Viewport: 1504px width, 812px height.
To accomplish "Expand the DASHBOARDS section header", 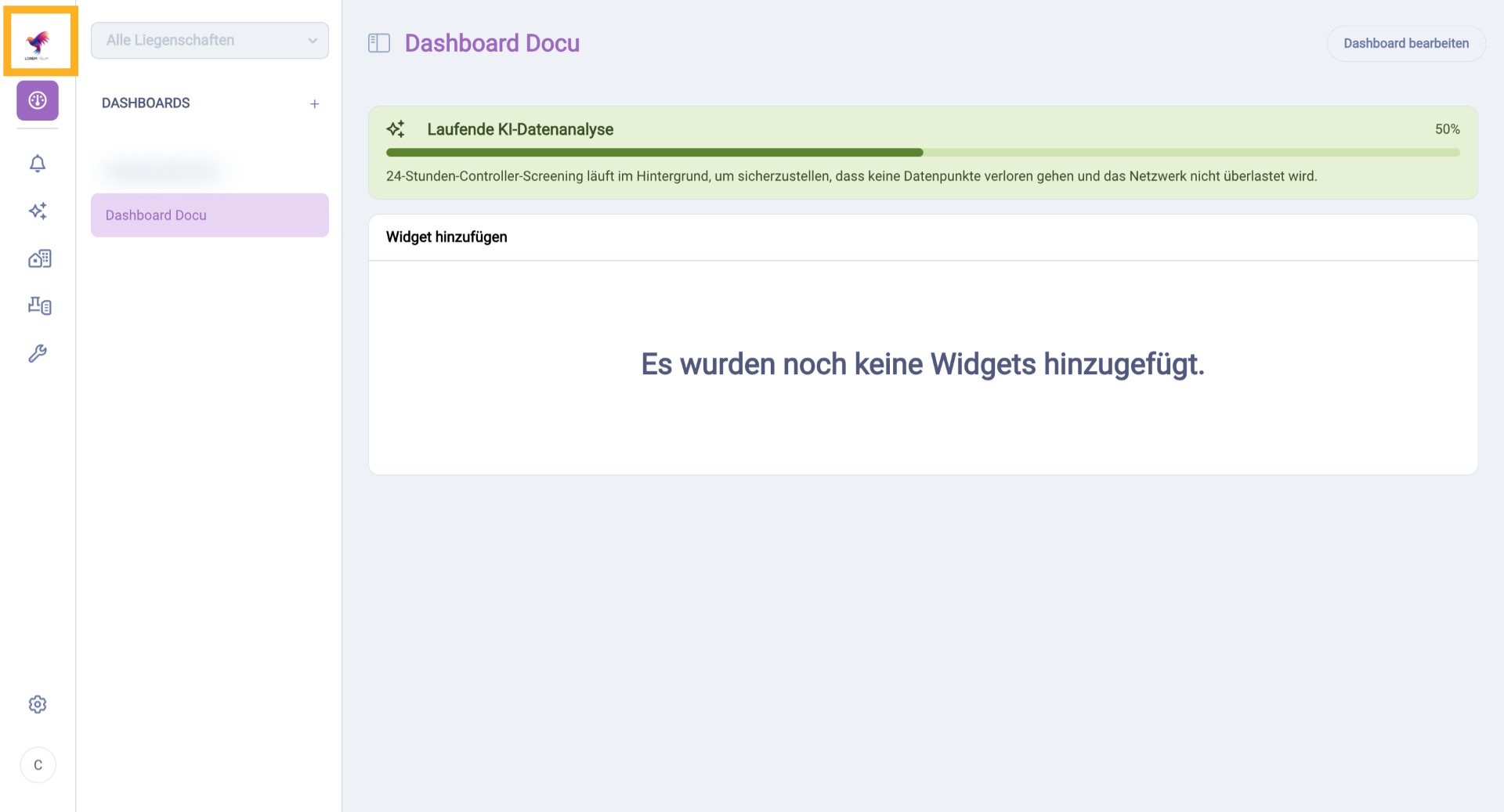I will point(146,103).
